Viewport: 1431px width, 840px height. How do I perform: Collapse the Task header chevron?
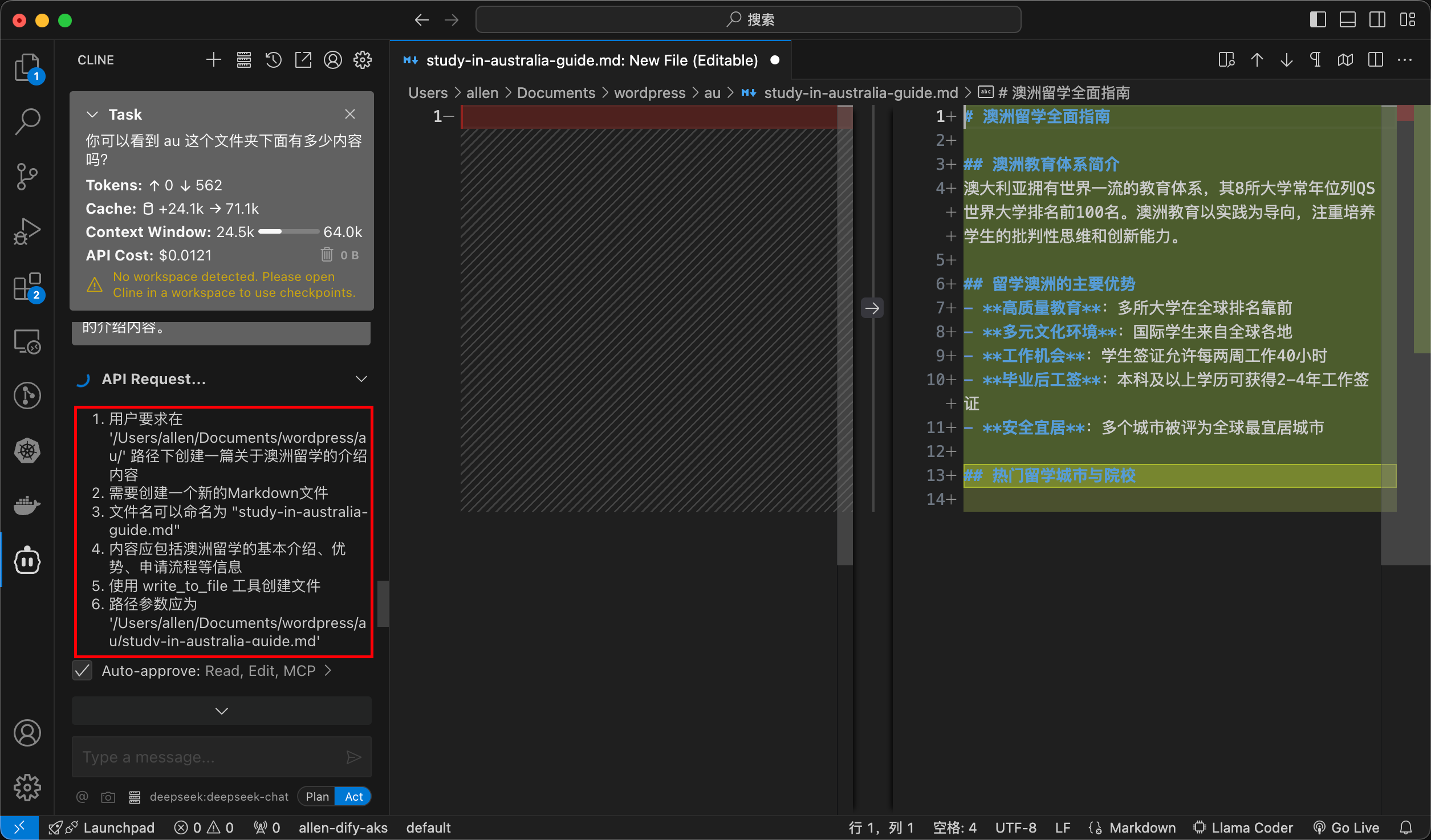pos(92,115)
